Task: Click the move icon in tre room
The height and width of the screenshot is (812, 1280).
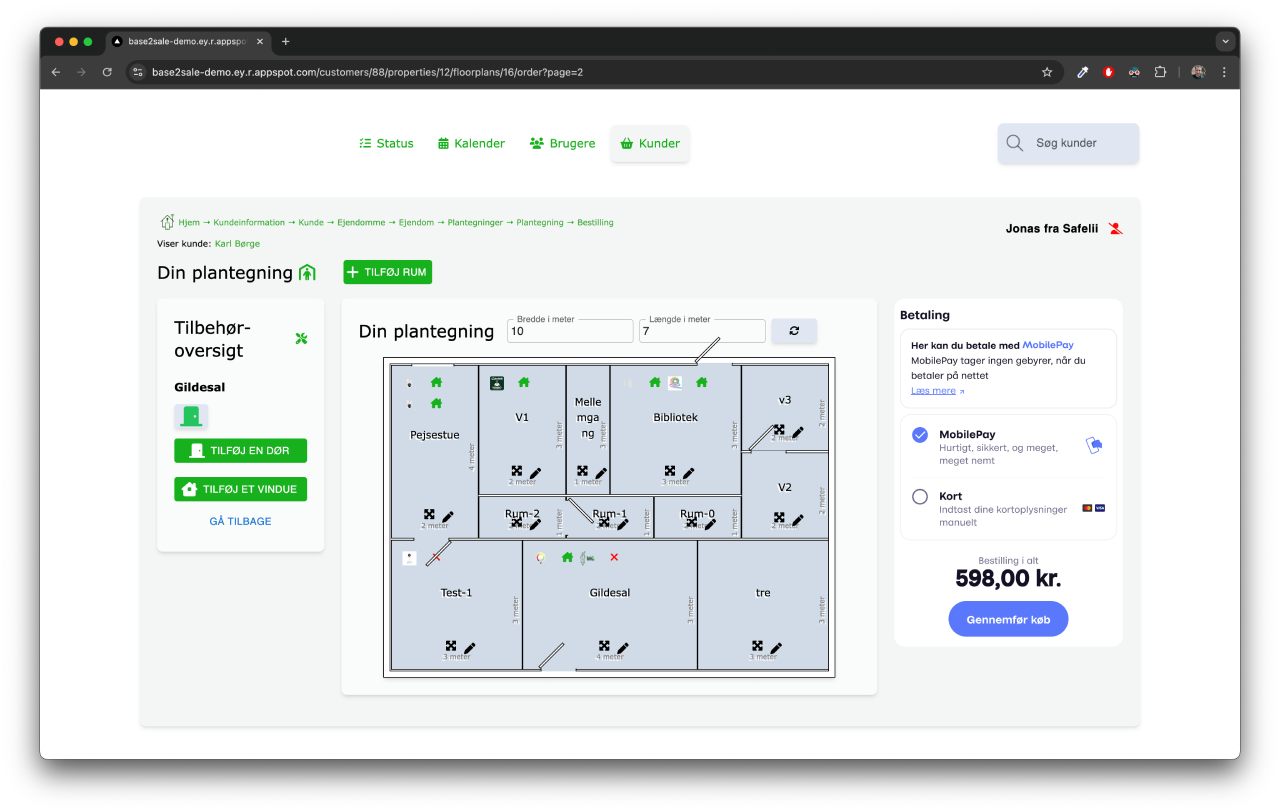Action: click(757, 646)
